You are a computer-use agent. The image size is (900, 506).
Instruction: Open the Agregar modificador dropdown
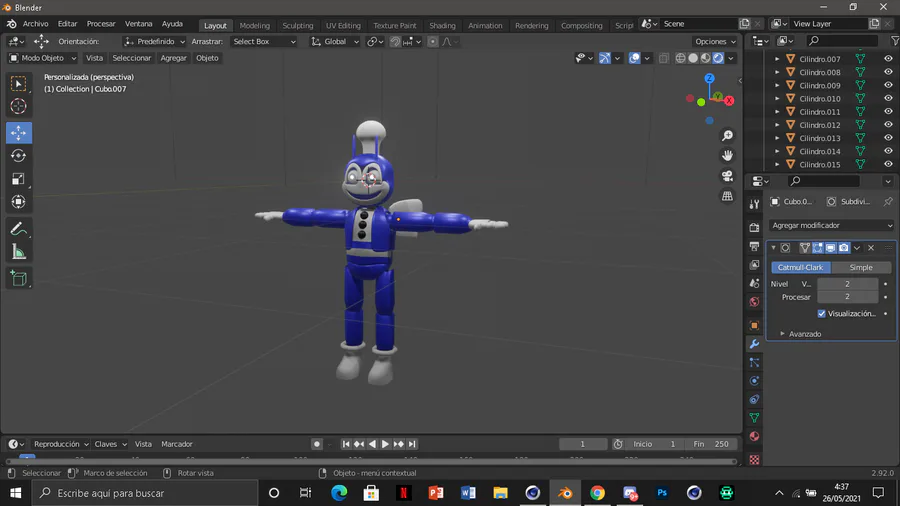click(x=832, y=225)
